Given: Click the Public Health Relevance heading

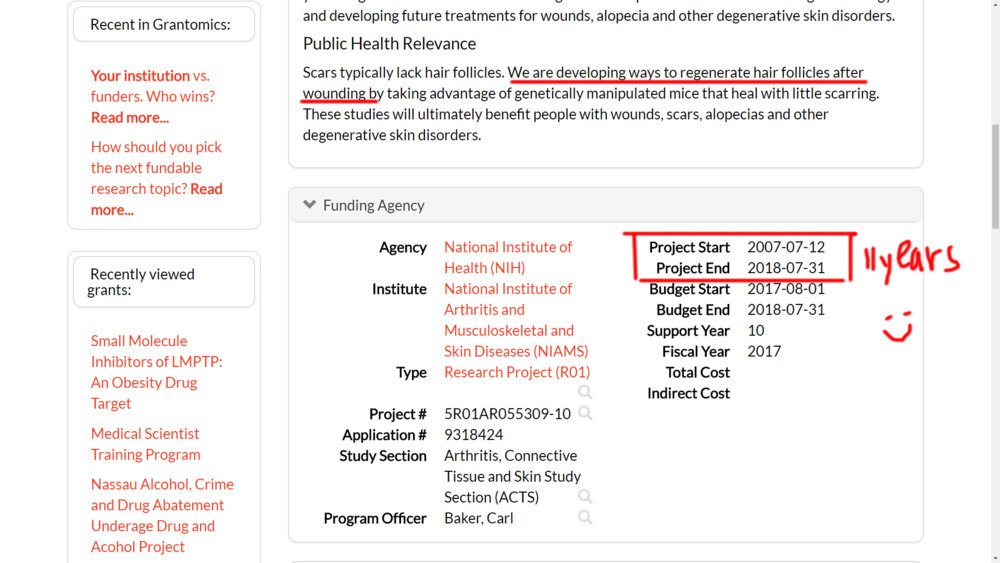Looking at the screenshot, I should [x=389, y=44].
